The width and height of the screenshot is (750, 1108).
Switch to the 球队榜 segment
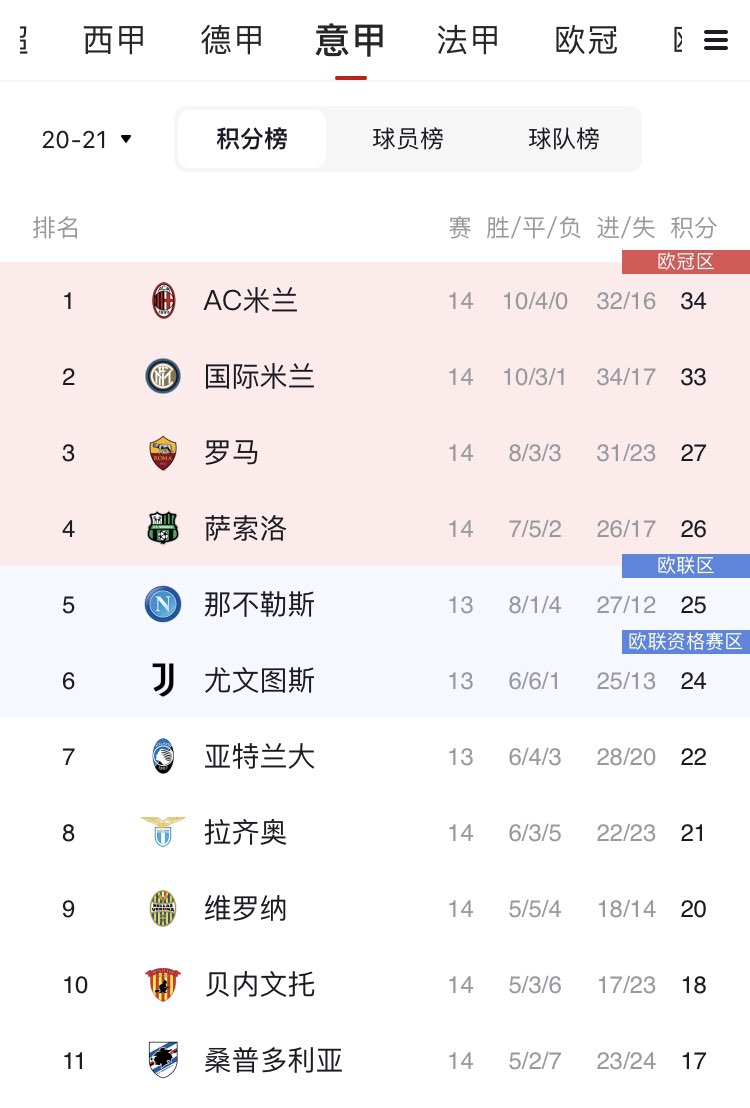tap(564, 139)
